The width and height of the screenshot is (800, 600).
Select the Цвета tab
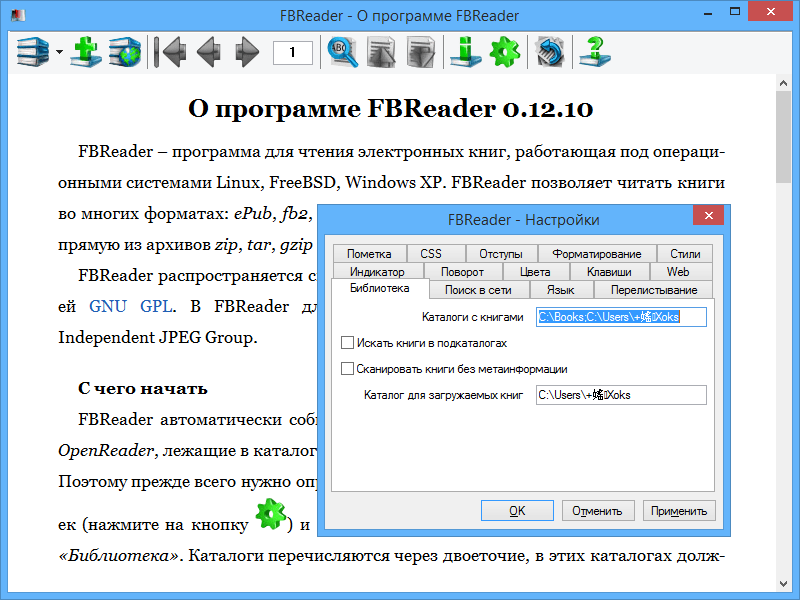pos(535,272)
